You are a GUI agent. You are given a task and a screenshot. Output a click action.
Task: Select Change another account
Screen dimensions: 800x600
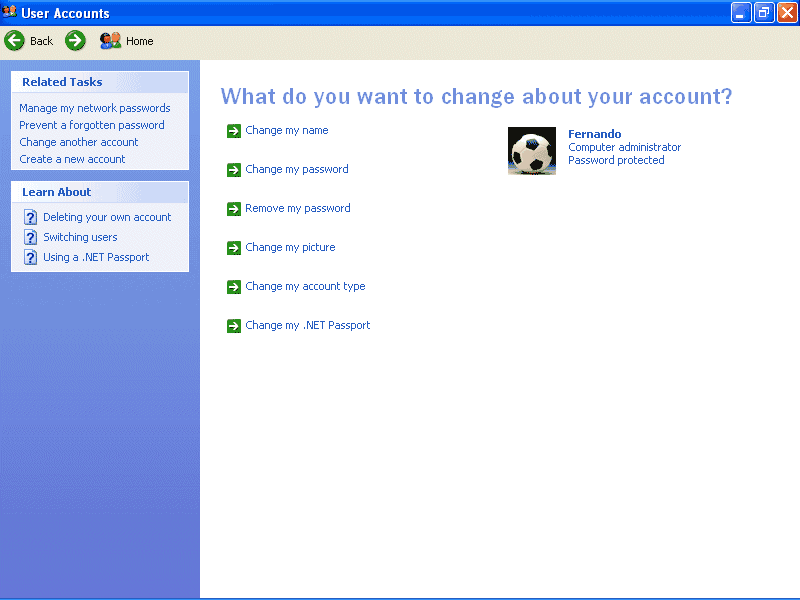tap(78, 142)
